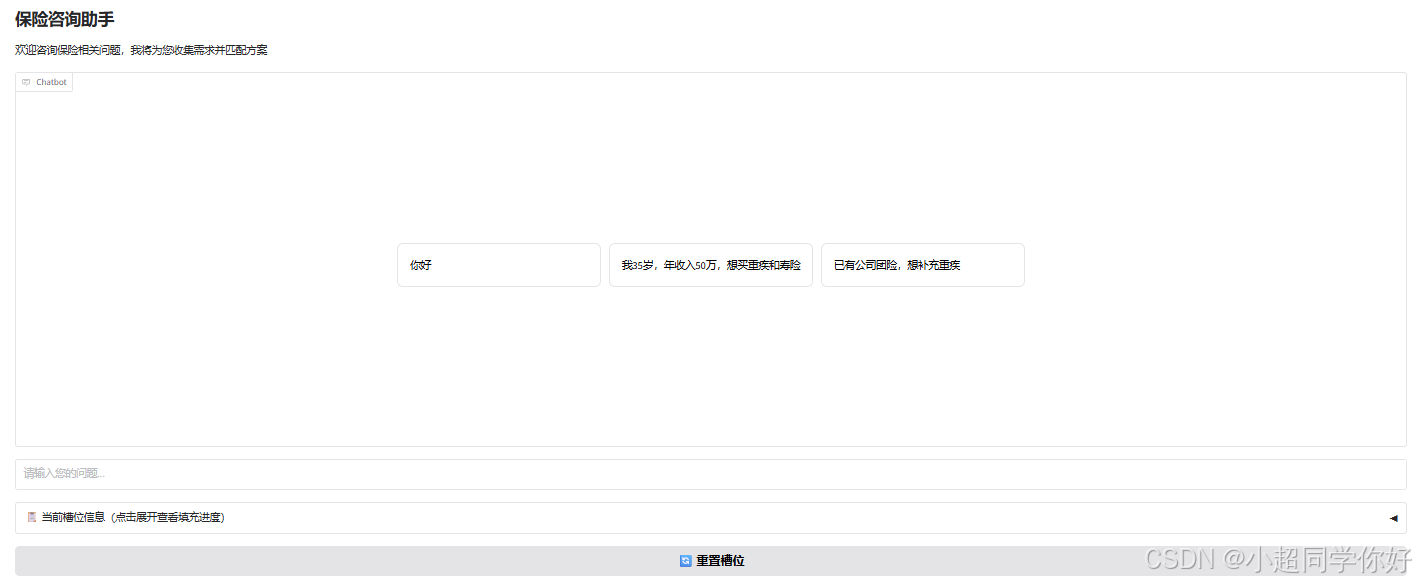Click the accordion collapse arrow

pyautogui.click(x=1393, y=518)
